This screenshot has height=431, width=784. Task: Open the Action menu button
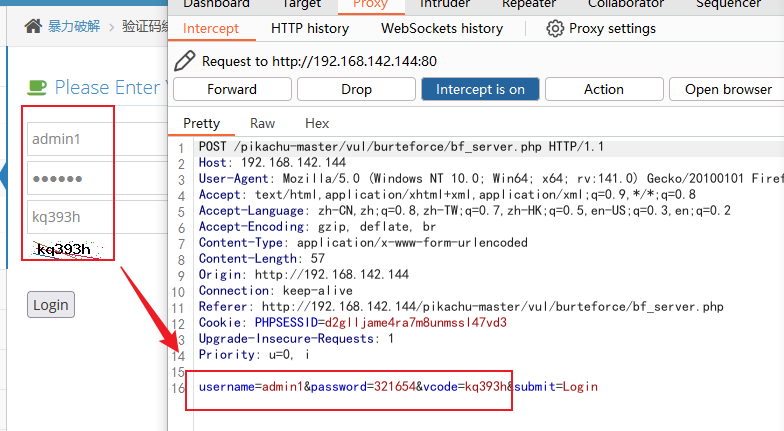(x=604, y=90)
